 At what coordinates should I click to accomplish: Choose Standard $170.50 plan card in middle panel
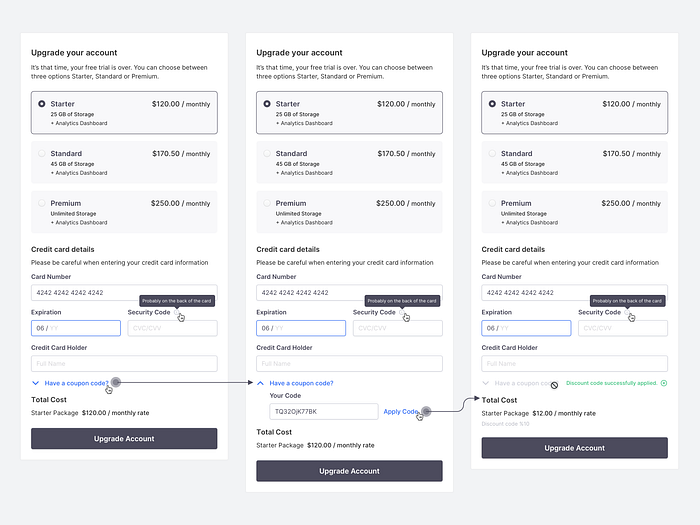click(349, 162)
